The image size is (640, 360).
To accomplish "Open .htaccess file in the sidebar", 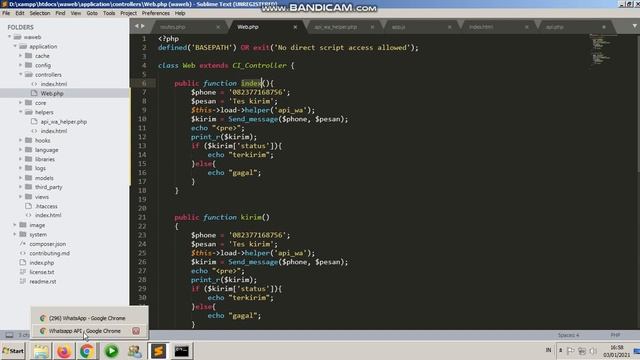I will [x=46, y=206].
